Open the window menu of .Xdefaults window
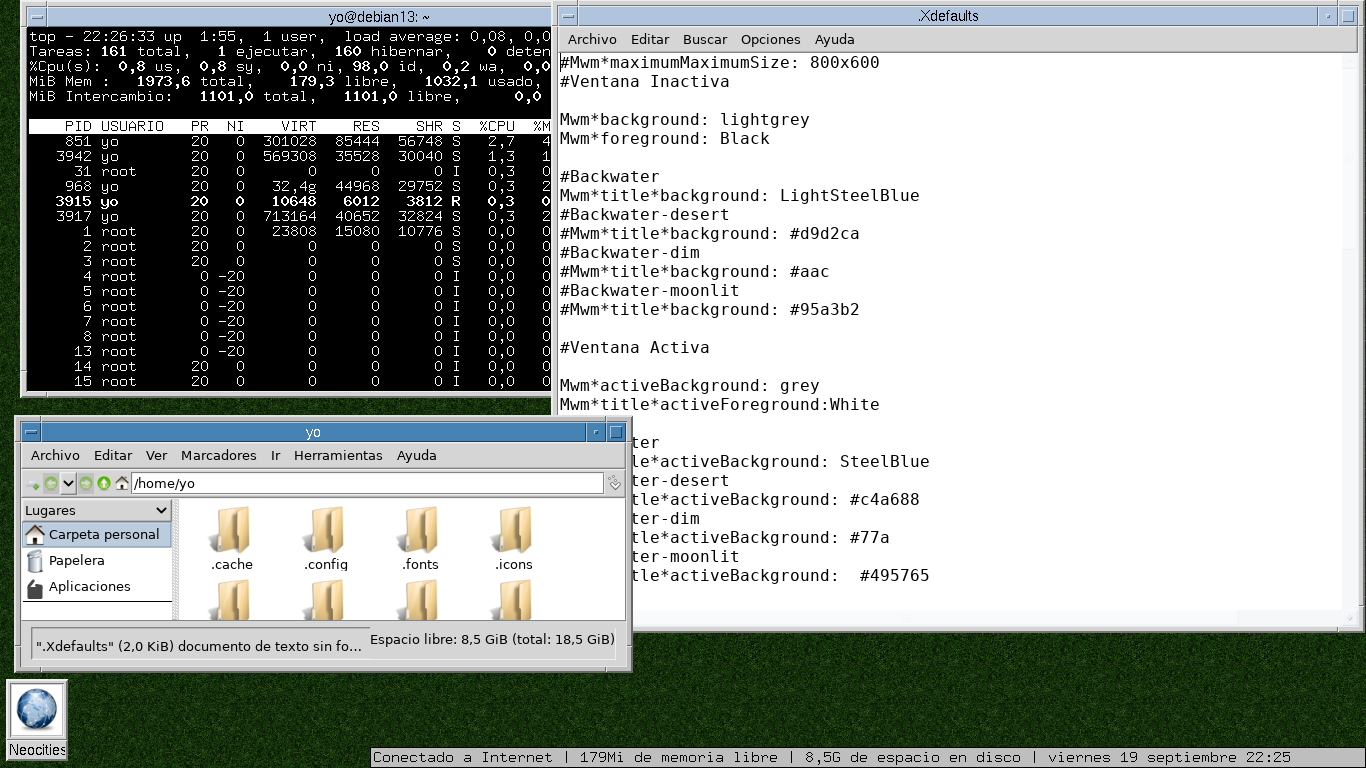 point(568,17)
